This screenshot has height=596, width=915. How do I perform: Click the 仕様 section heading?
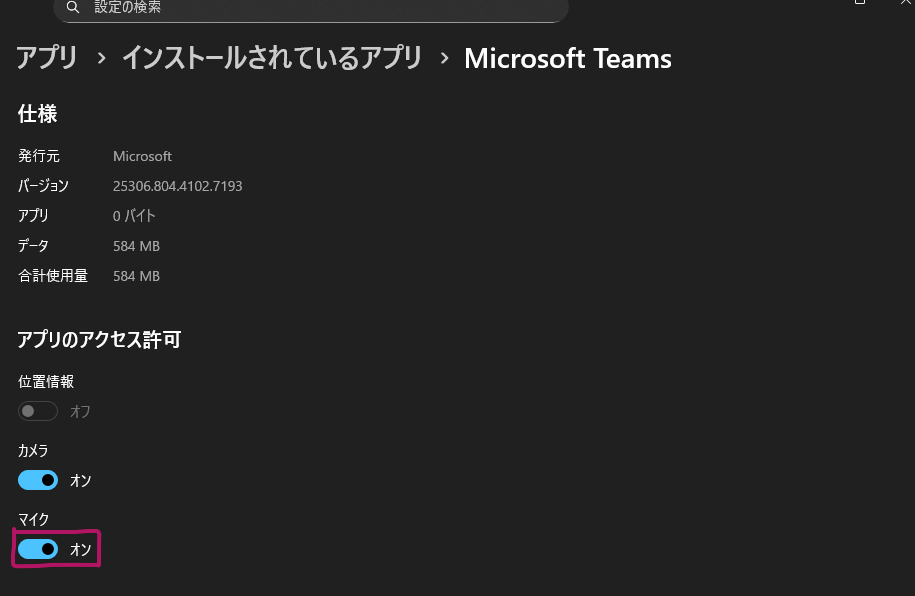tap(37, 114)
